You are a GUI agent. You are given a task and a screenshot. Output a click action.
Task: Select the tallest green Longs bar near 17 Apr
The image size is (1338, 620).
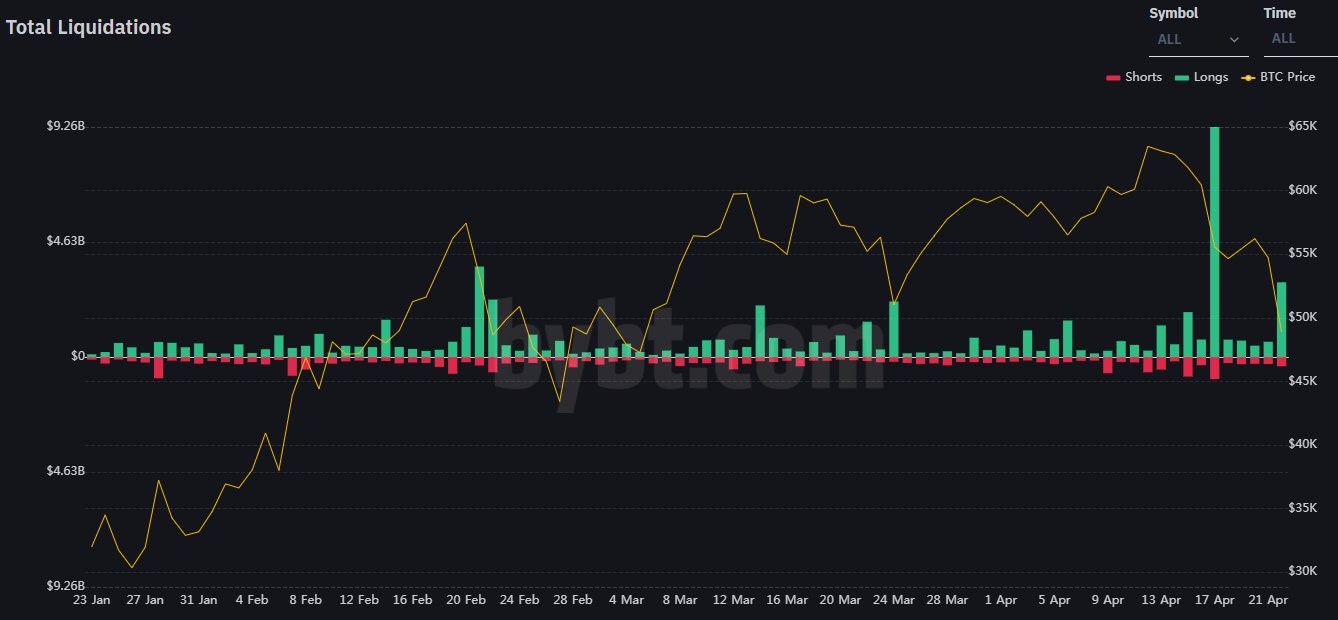1213,240
